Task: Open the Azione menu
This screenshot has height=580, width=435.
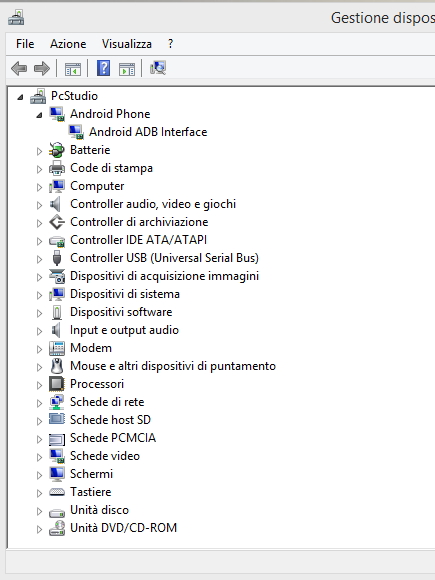Action: pyautogui.click(x=68, y=44)
